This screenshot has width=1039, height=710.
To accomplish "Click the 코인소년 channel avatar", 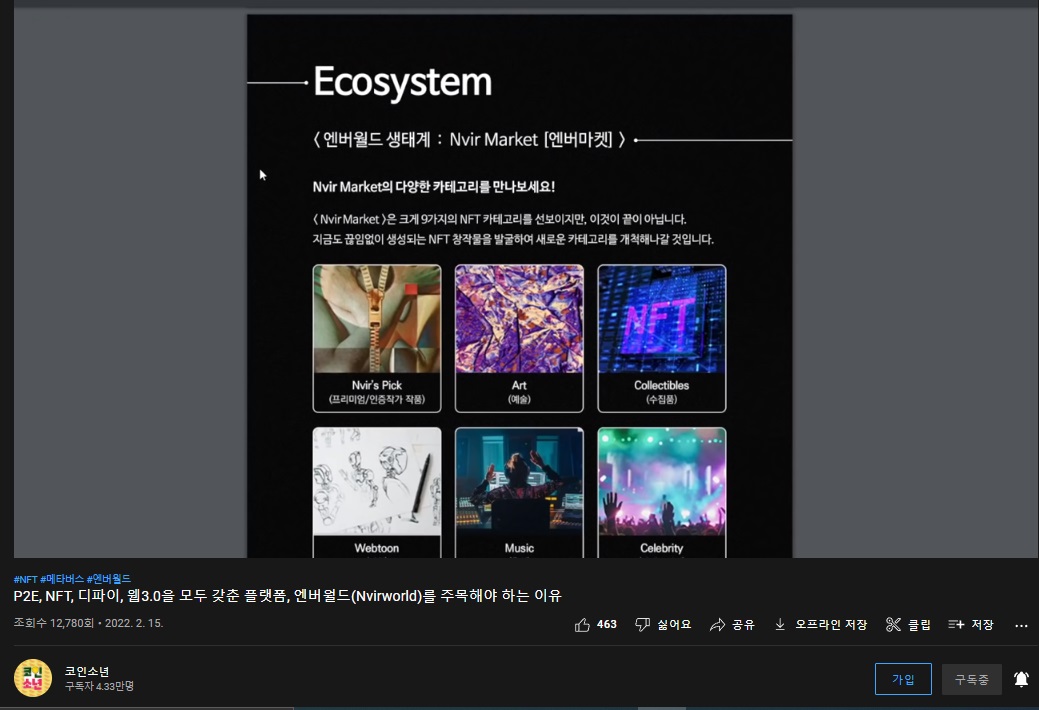I will pos(32,678).
